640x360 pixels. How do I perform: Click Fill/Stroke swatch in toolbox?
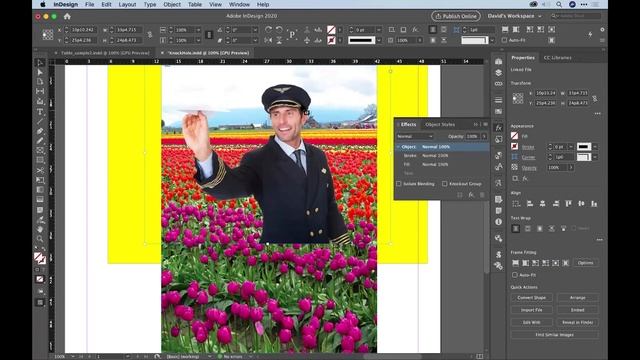click(40, 258)
